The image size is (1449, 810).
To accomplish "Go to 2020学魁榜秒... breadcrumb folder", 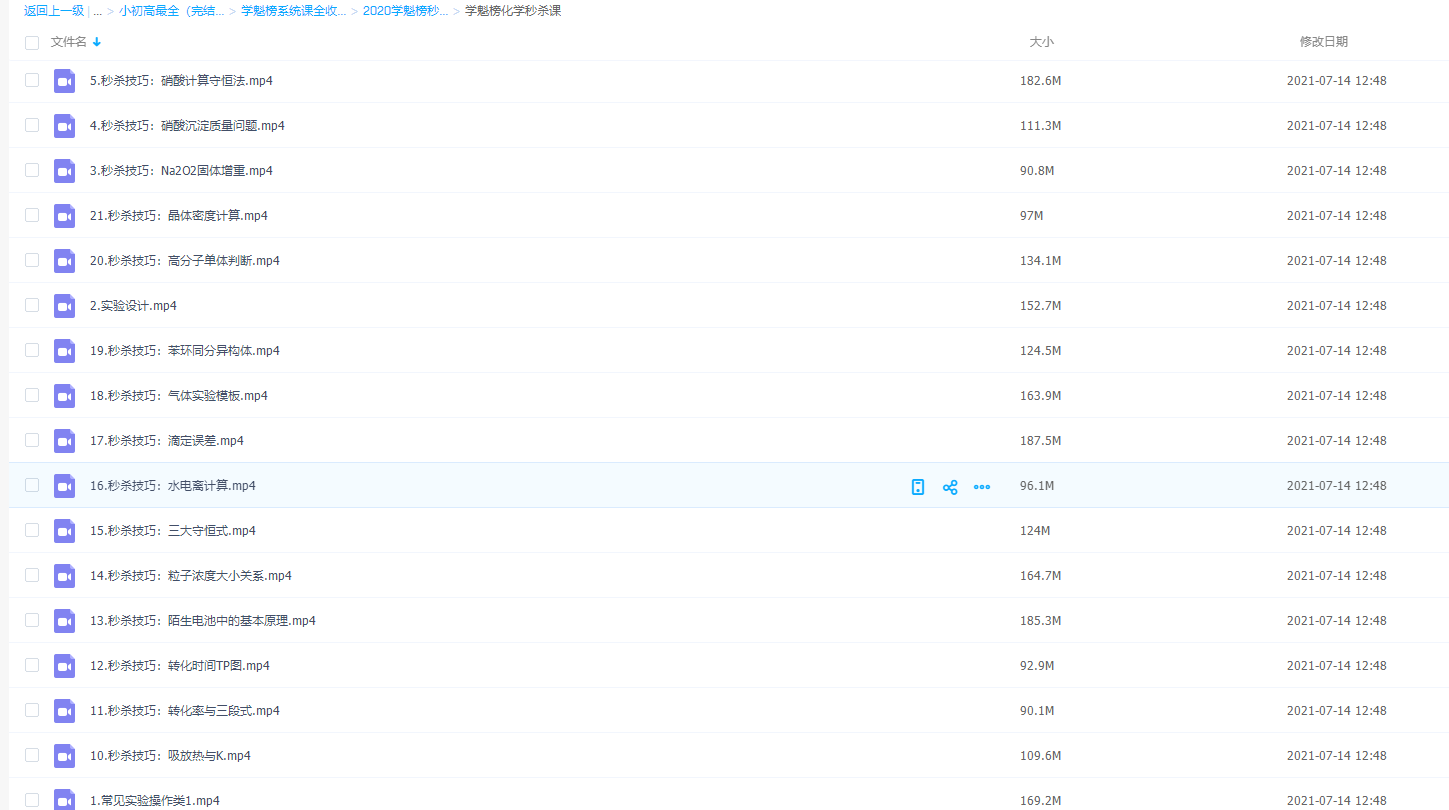I will point(405,12).
